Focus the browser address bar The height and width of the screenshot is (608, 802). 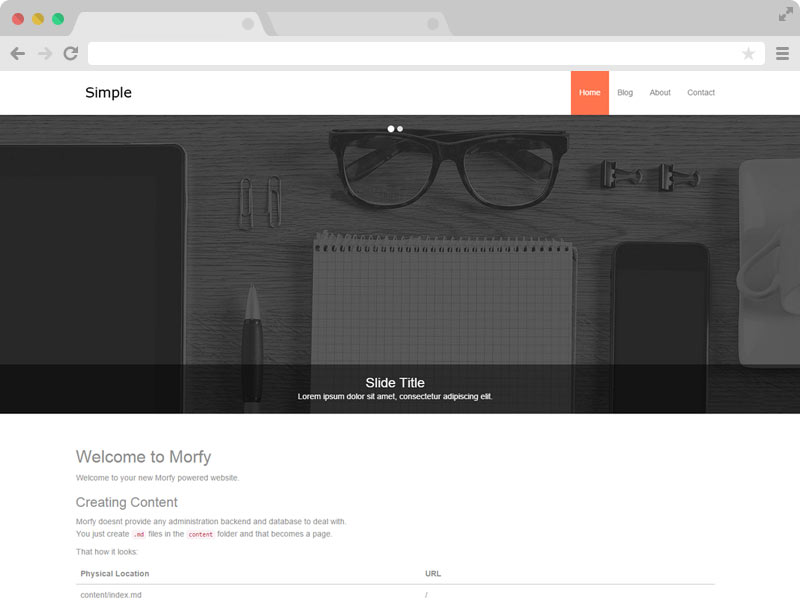pos(426,53)
